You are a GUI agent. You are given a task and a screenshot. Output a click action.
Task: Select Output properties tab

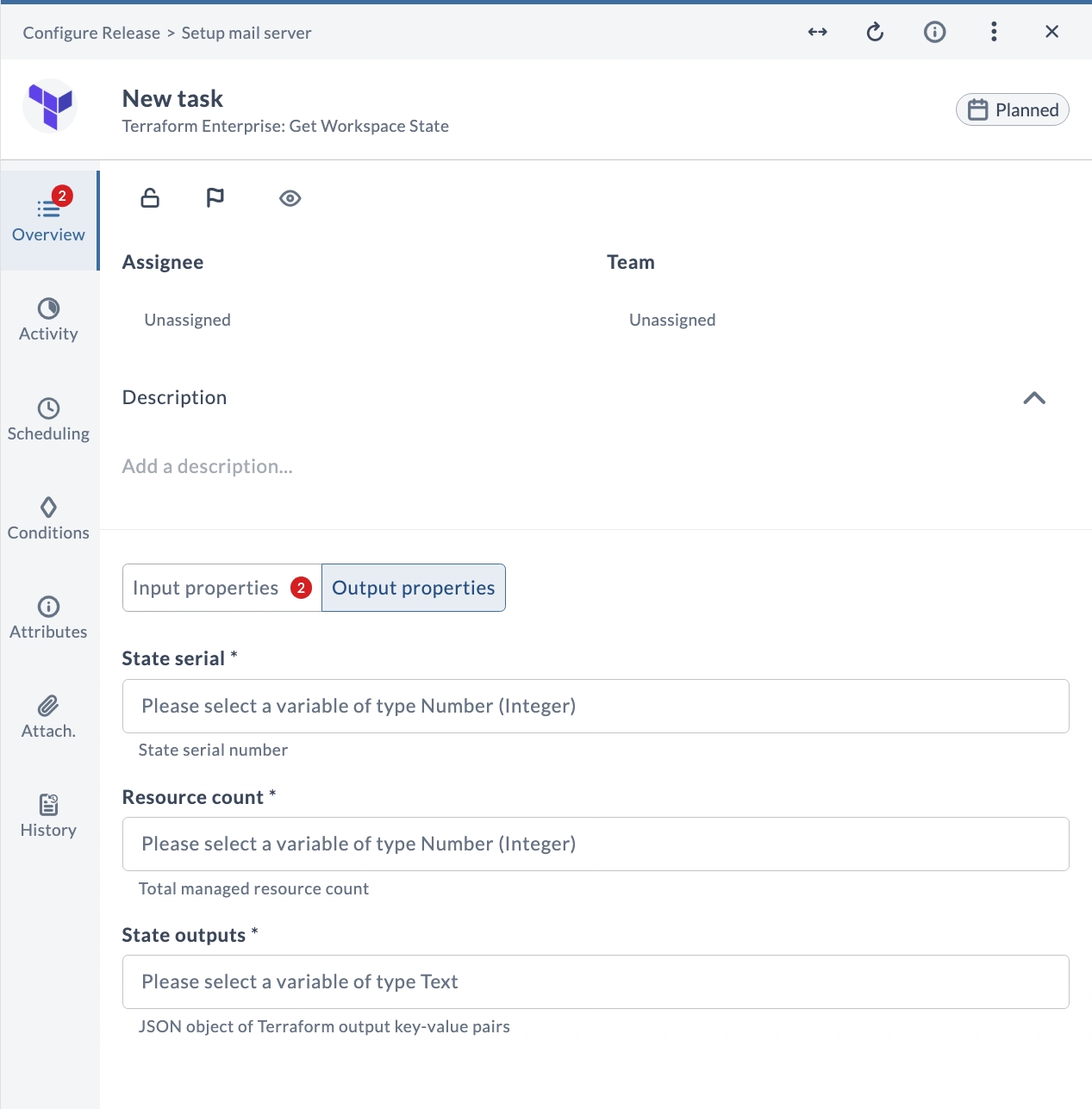tap(414, 588)
